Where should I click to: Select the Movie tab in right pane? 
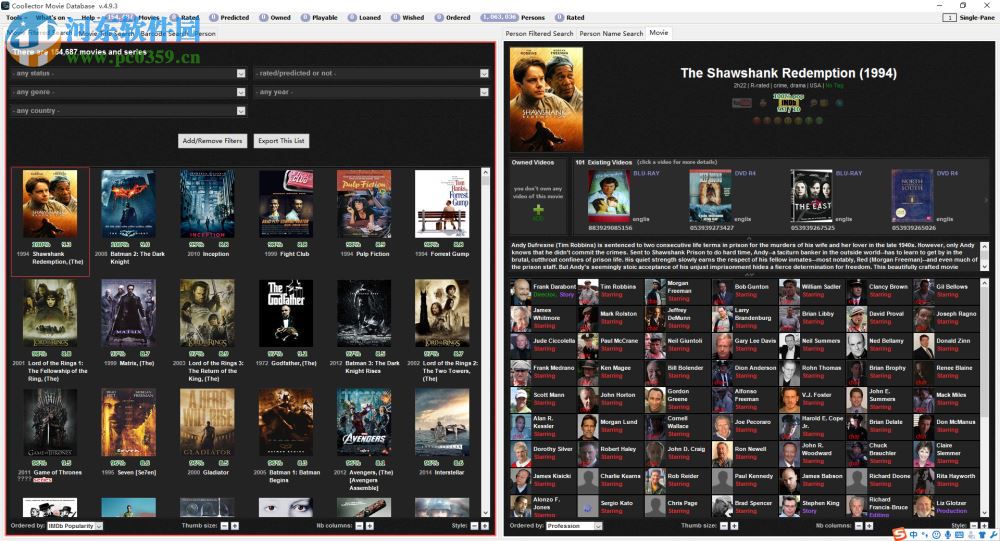pos(659,33)
